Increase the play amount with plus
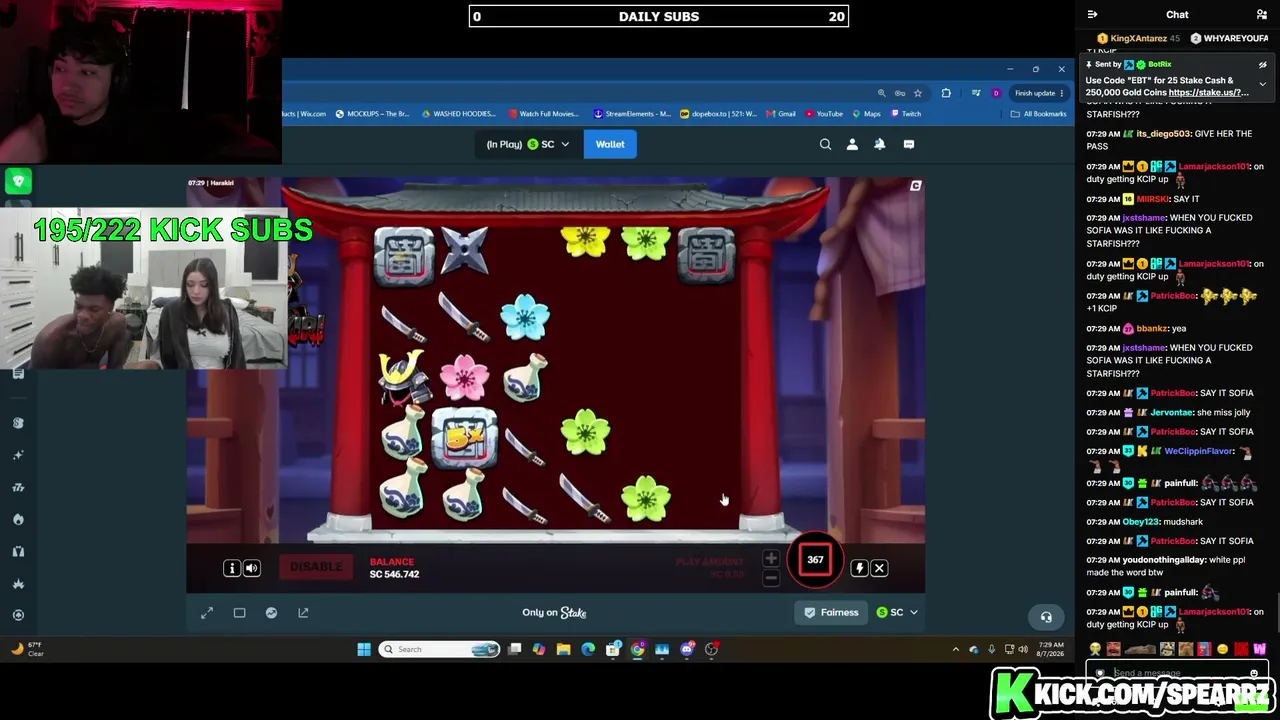This screenshot has height=720, width=1280. 771,559
